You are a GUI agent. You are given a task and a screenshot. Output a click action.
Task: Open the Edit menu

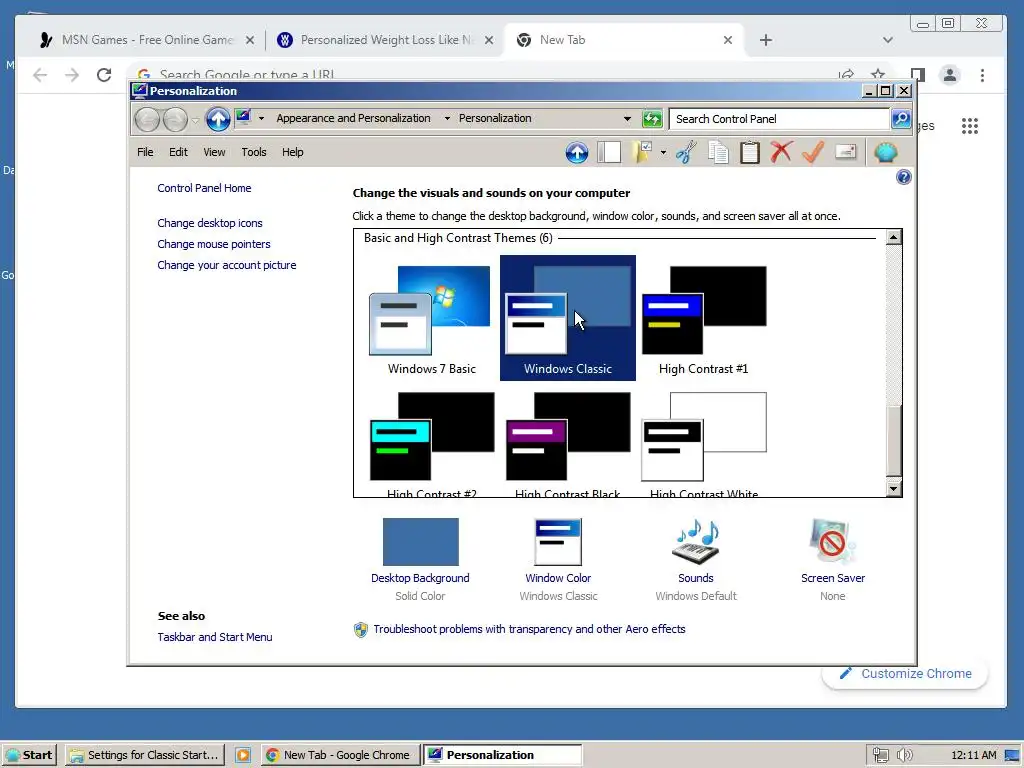point(178,152)
